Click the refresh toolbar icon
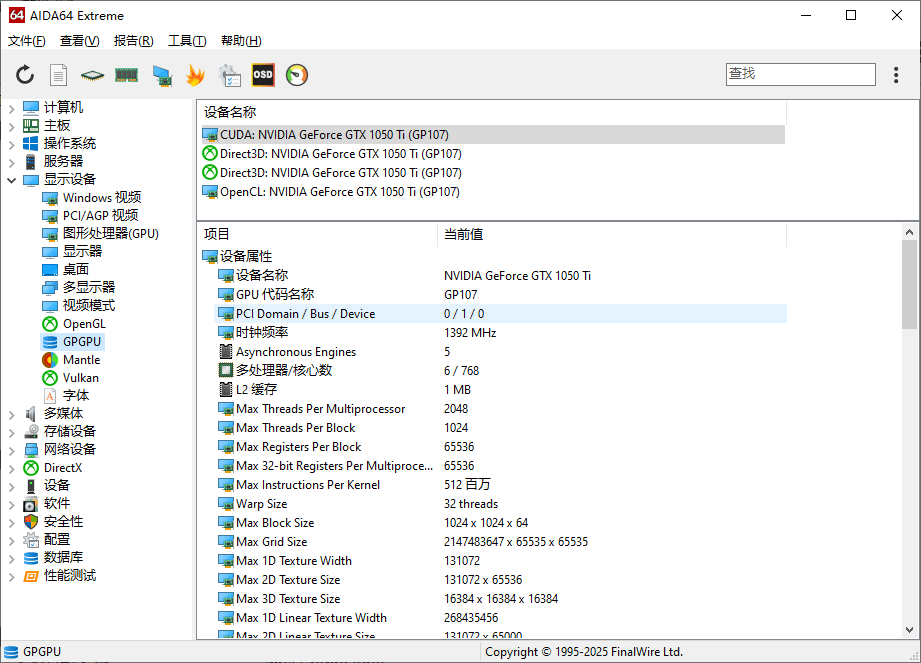The image size is (921, 663). click(x=25, y=75)
